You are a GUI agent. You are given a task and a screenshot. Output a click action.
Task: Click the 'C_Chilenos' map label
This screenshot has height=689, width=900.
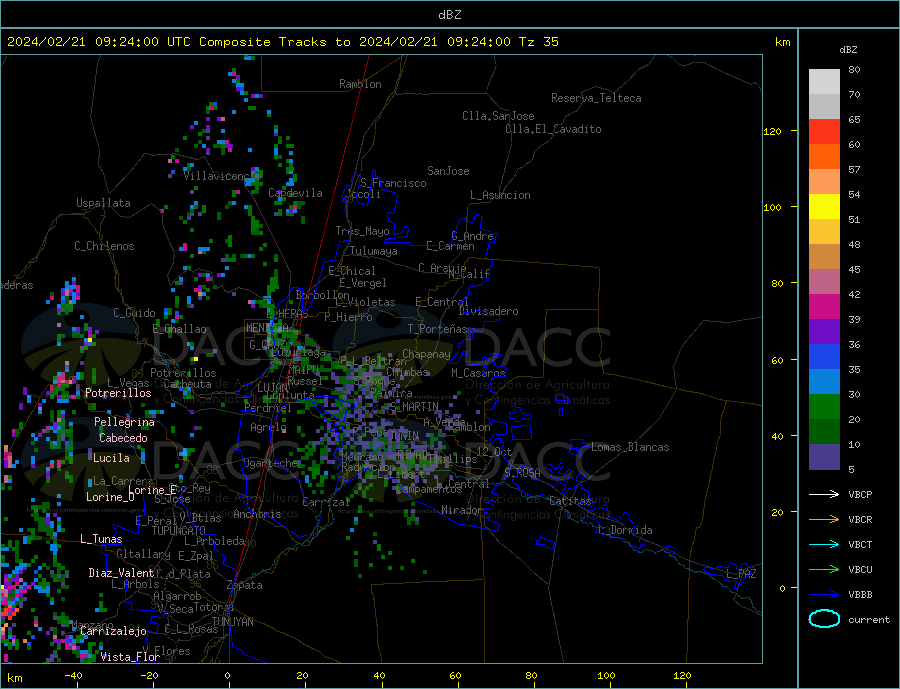point(104,246)
